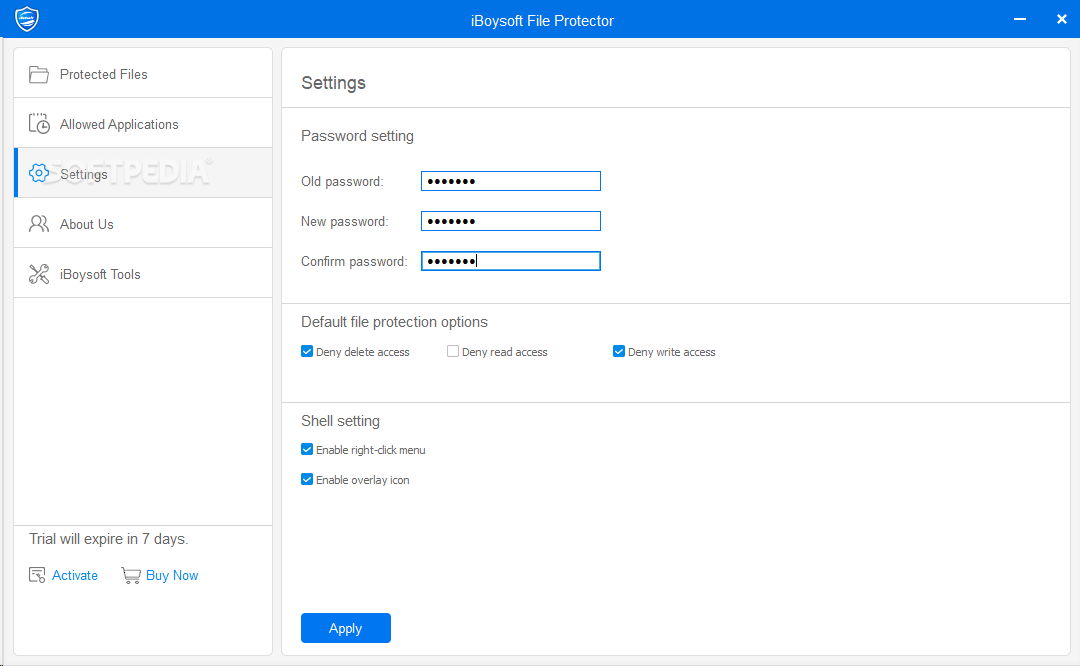Focus the Confirm password field
Screen dimensions: 1080x666
[510, 261]
